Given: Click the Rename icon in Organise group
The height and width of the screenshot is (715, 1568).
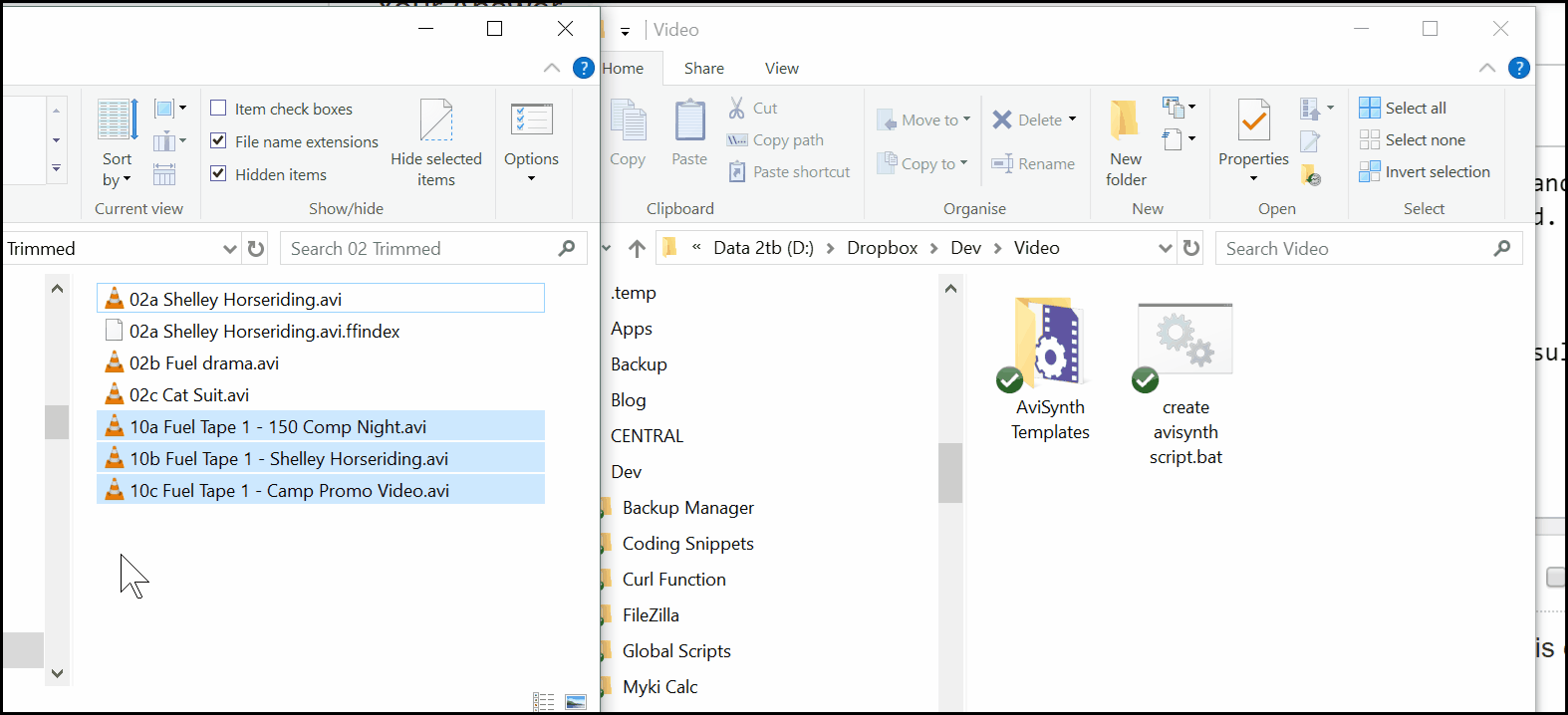Looking at the screenshot, I should point(1002,163).
